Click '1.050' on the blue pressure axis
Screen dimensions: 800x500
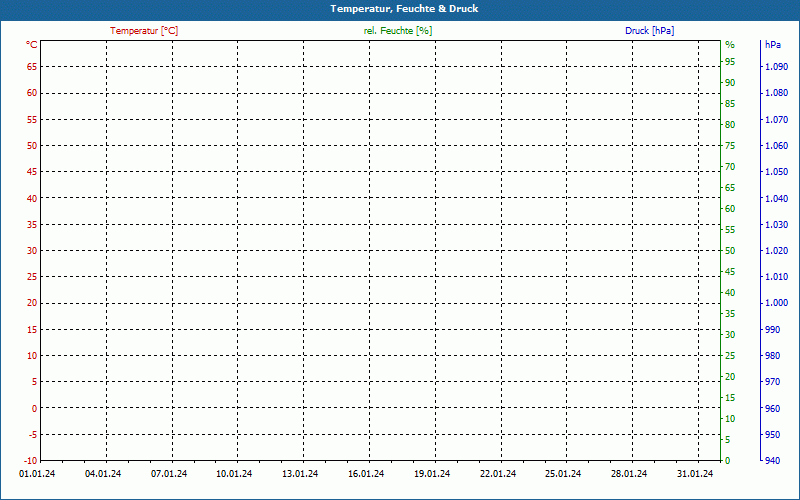777,172
